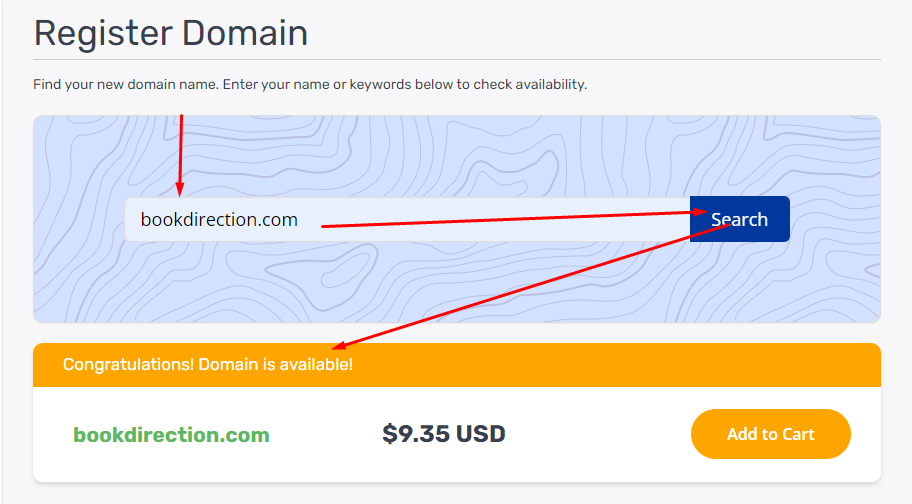Click the Congratulations availability message text
The width and height of the screenshot is (912, 504).
(207, 364)
